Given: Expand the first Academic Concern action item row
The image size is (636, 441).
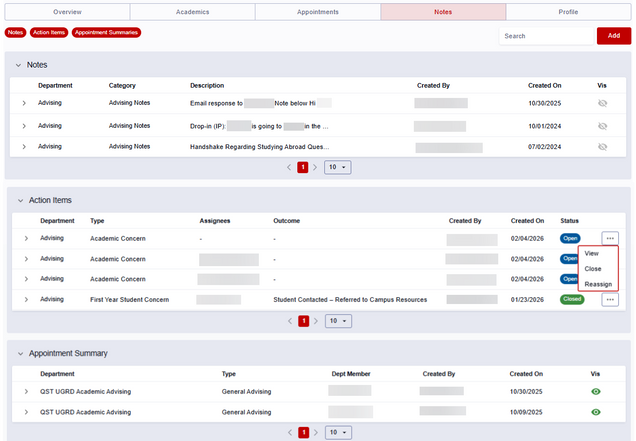Looking at the screenshot, I should (x=26, y=239).
